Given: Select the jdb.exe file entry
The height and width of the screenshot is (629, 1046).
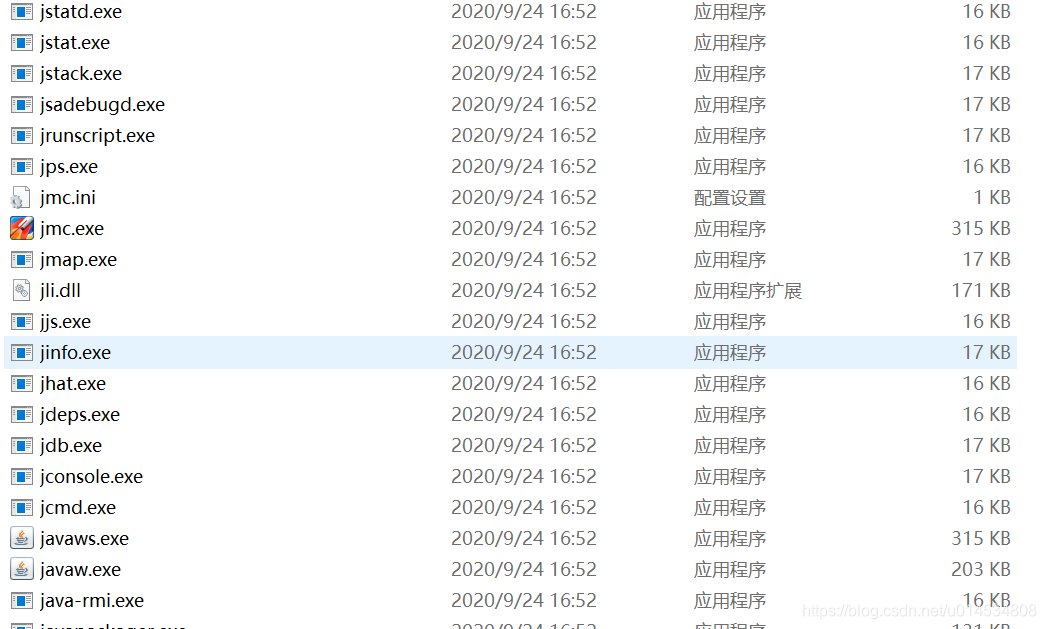Looking at the screenshot, I should (x=510, y=446).
